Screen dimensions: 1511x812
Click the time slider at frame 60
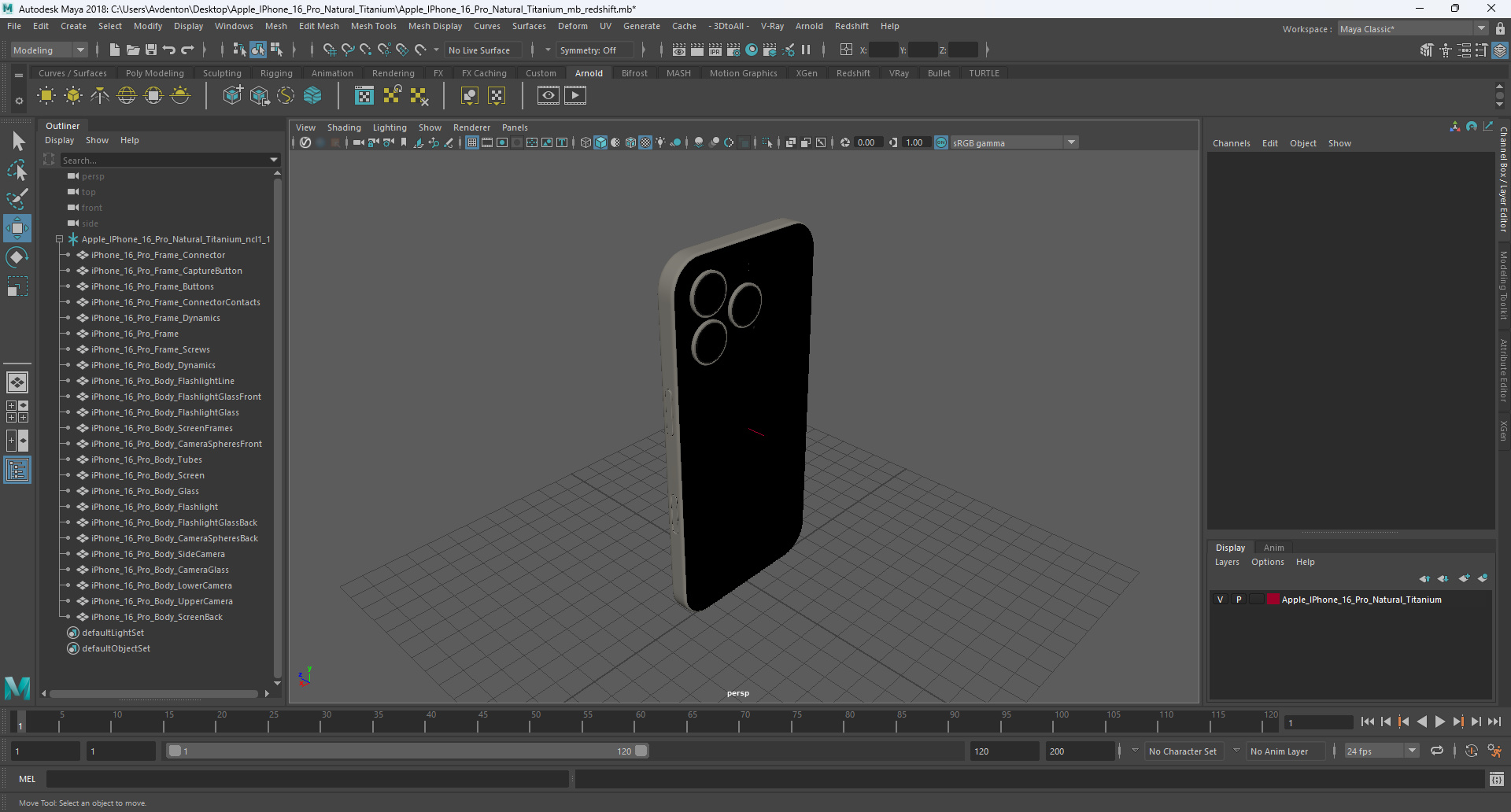coord(641,722)
